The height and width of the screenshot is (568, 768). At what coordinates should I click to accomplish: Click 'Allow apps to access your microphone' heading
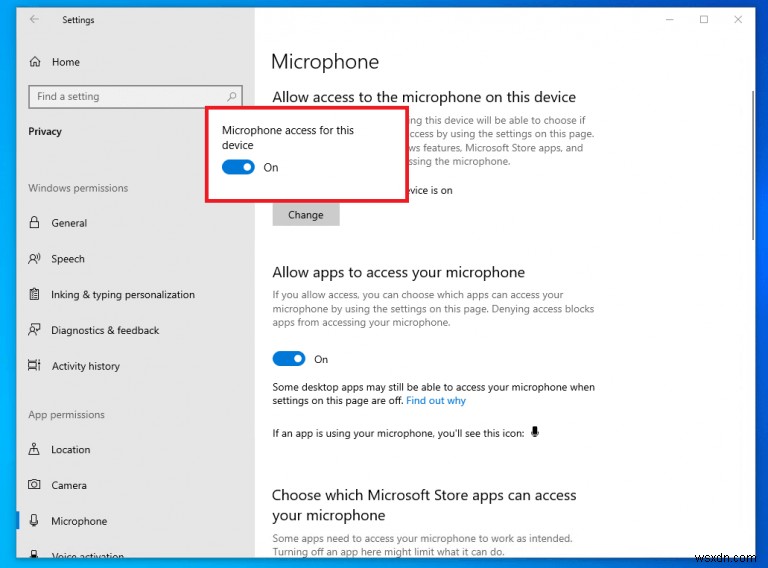click(398, 272)
